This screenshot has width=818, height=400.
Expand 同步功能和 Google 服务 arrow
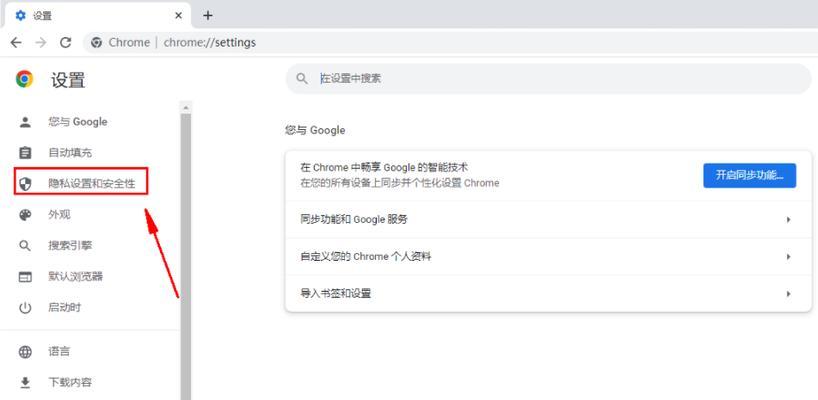(x=789, y=220)
